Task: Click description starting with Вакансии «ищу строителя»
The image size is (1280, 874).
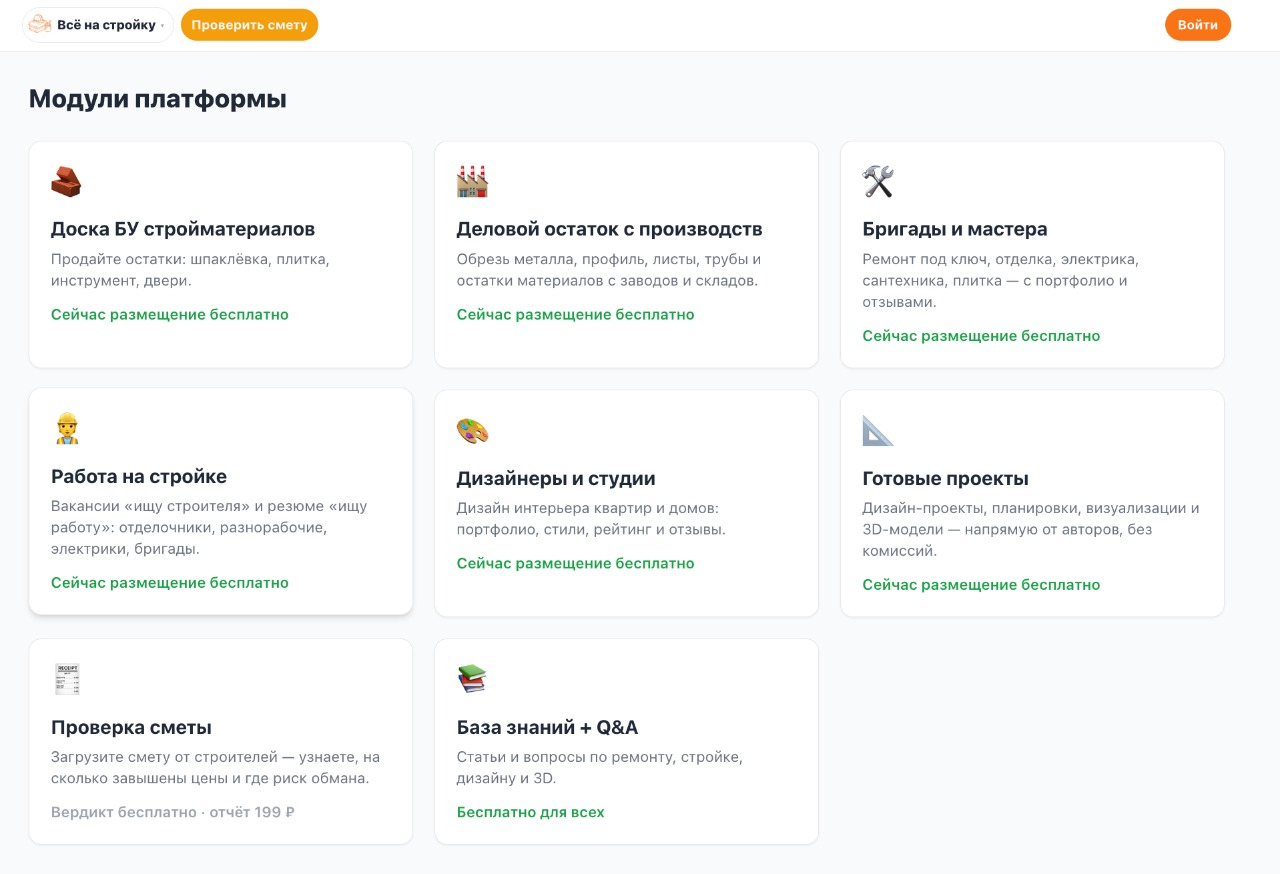Action: click(x=209, y=527)
